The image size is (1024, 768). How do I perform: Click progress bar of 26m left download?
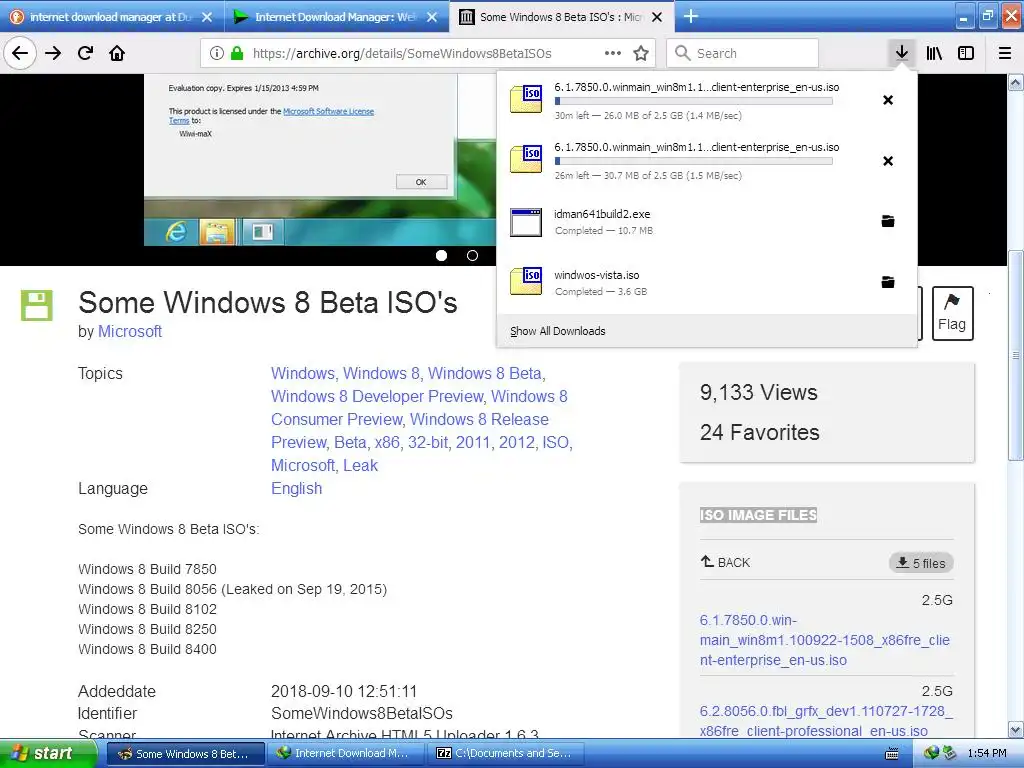[x=694, y=161]
